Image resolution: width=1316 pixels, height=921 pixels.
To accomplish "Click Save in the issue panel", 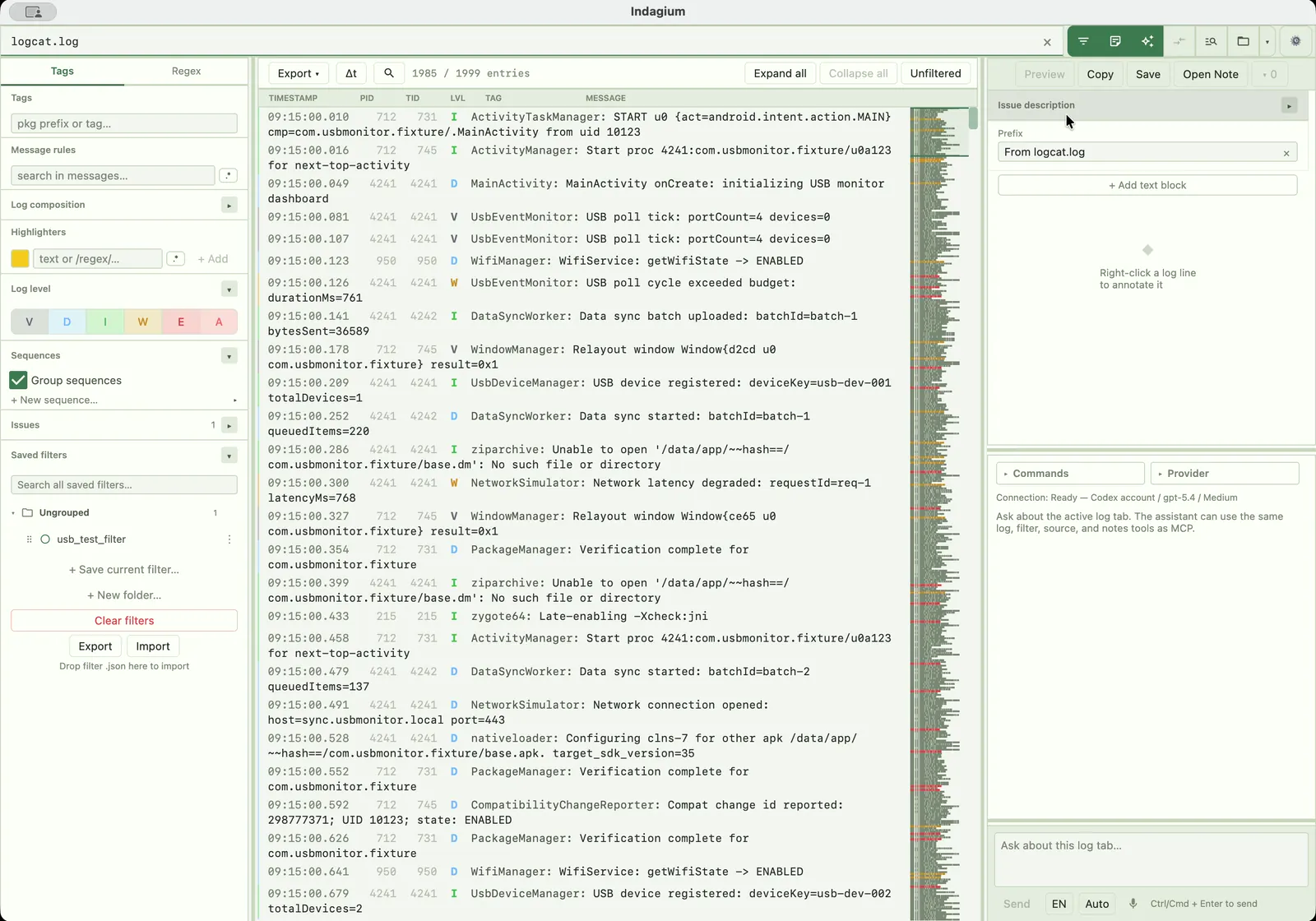I will pyautogui.click(x=1148, y=74).
